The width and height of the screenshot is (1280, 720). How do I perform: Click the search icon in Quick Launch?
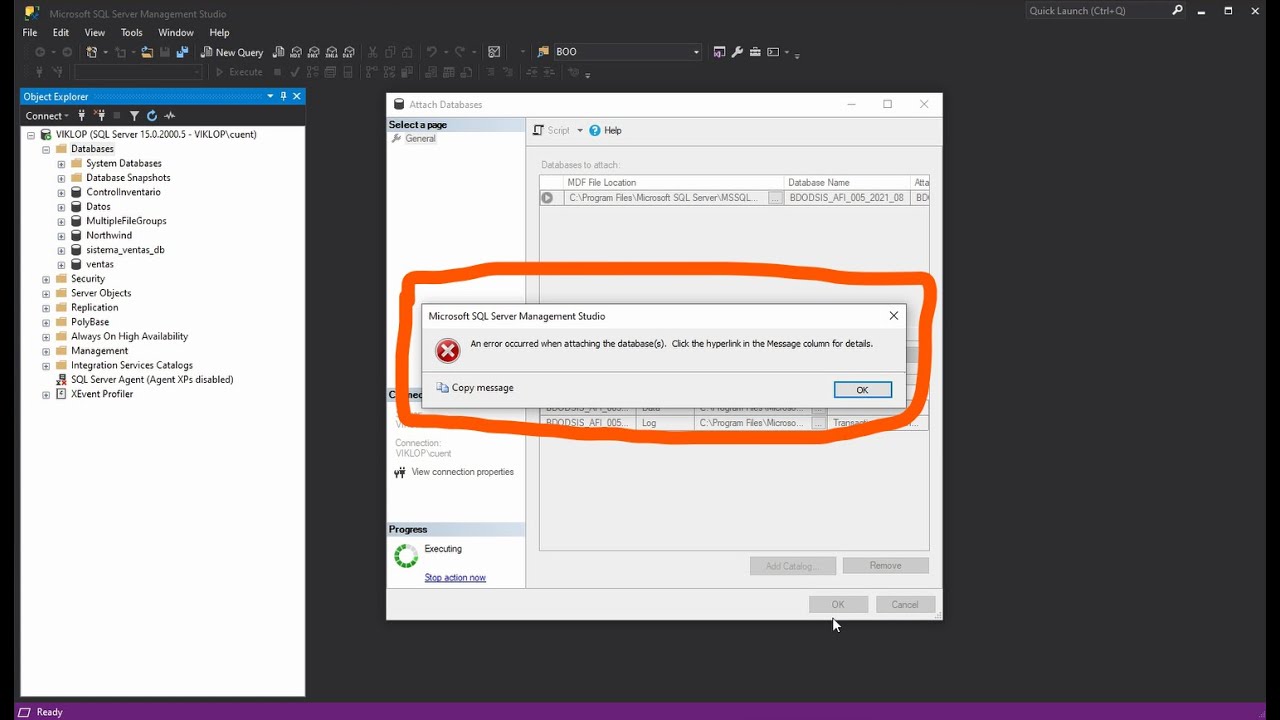coord(1178,10)
